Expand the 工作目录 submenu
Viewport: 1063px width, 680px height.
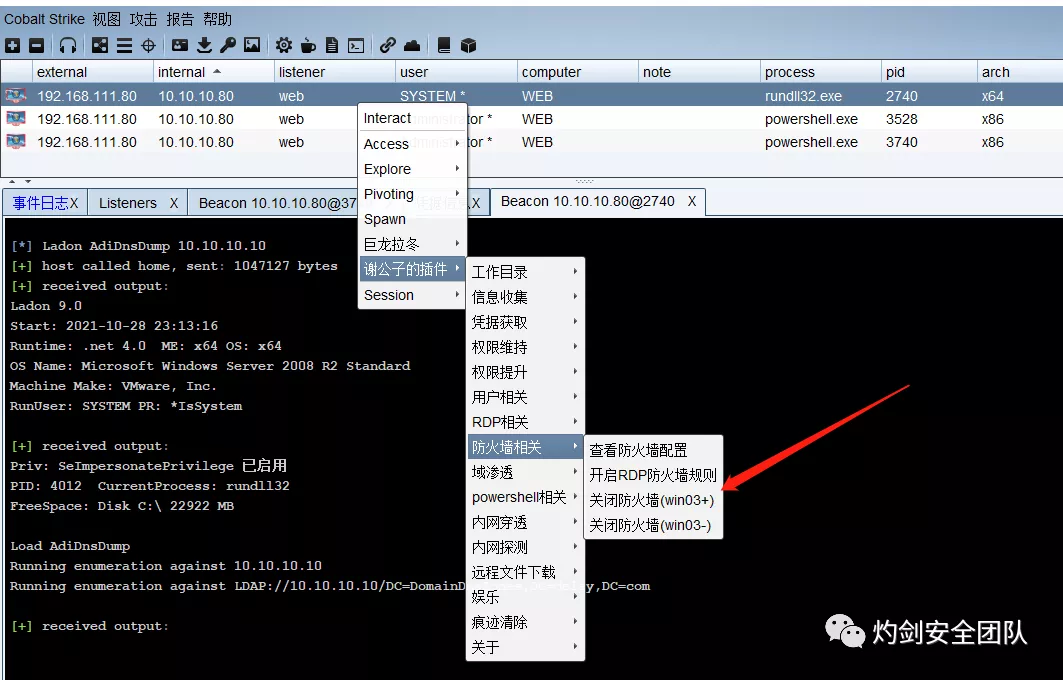[x=525, y=272]
